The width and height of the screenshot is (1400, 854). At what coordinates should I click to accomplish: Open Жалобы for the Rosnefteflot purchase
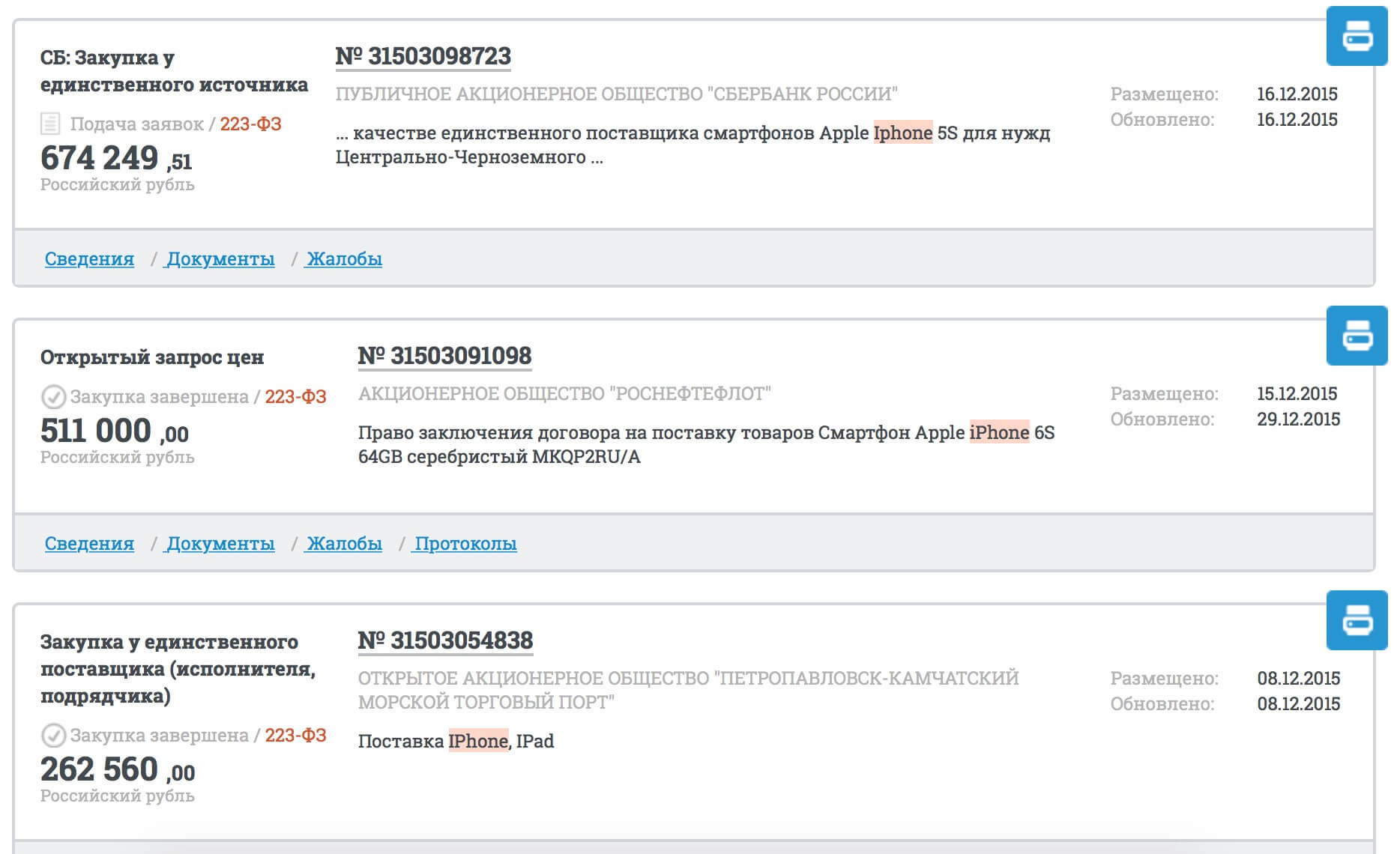tap(345, 543)
